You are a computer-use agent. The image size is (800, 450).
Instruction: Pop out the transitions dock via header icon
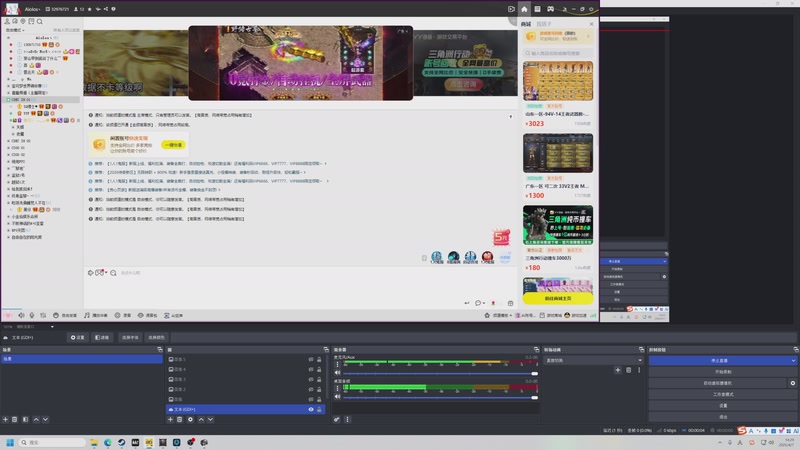[641, 349]
